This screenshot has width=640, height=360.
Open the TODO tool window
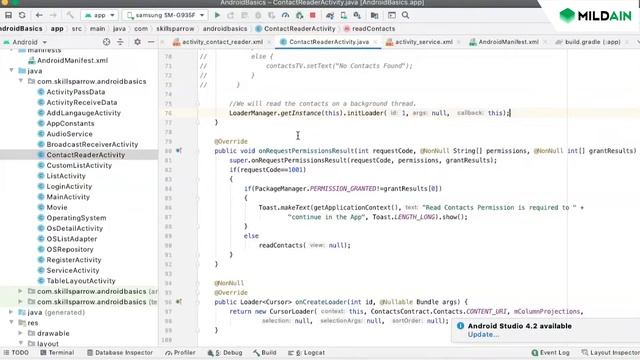(16, 352)
